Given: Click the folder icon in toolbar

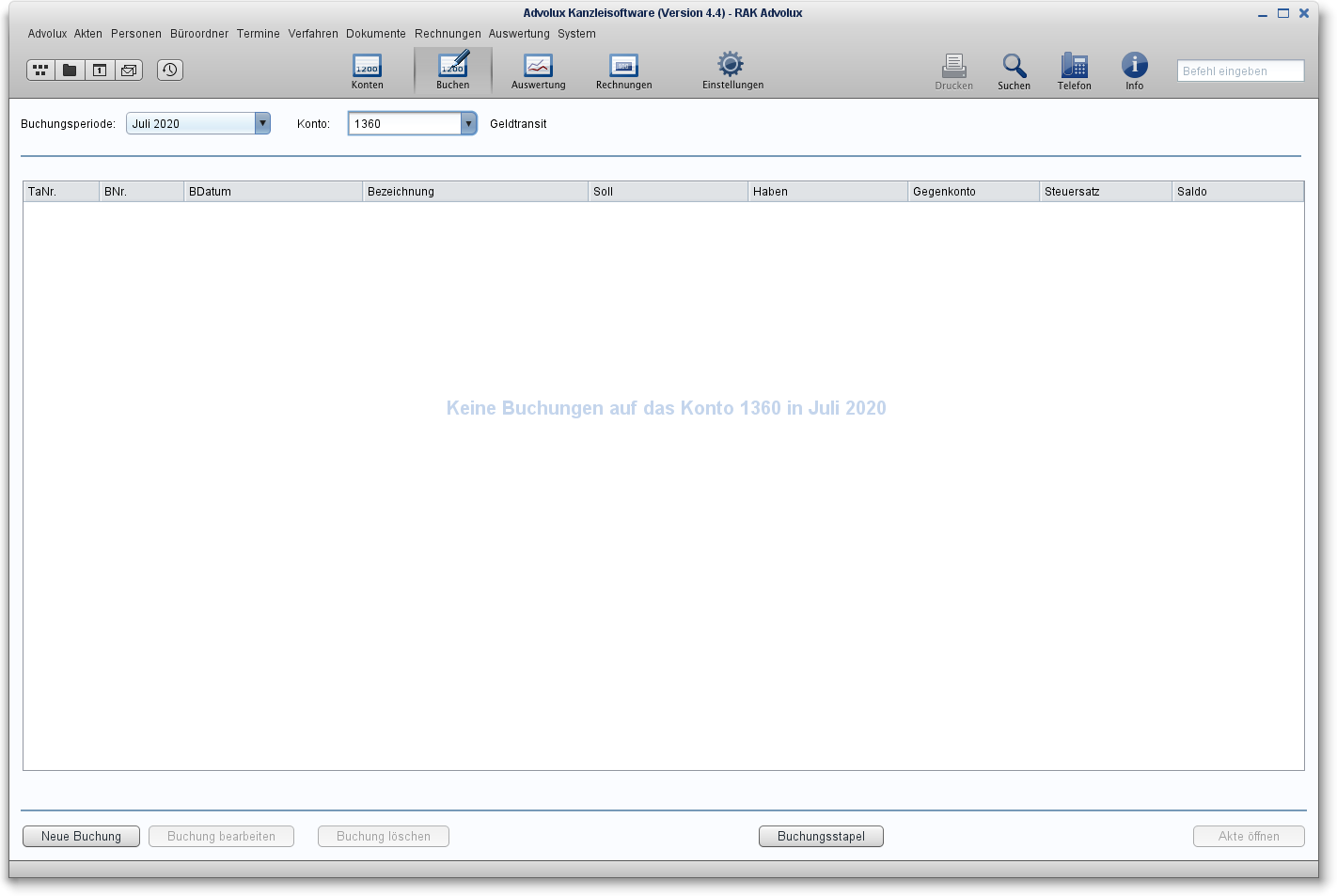Looking at the screenshot, I should pyautogui.click(x=70, y=70).
